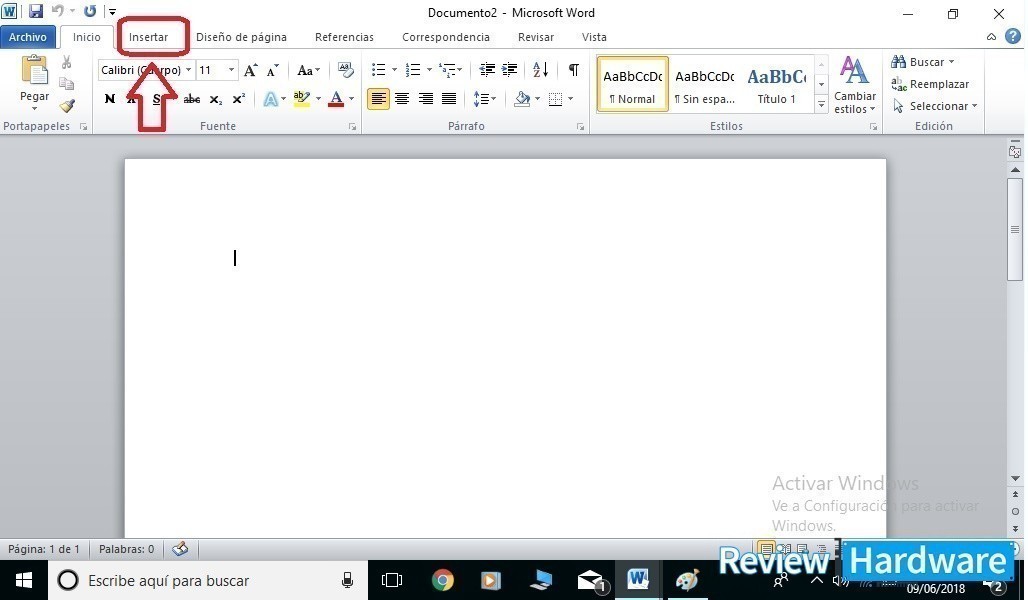This screenshot has width=1028, height=600.
Task: Save the document from the quick access toolbar
Action: point(35,11)
